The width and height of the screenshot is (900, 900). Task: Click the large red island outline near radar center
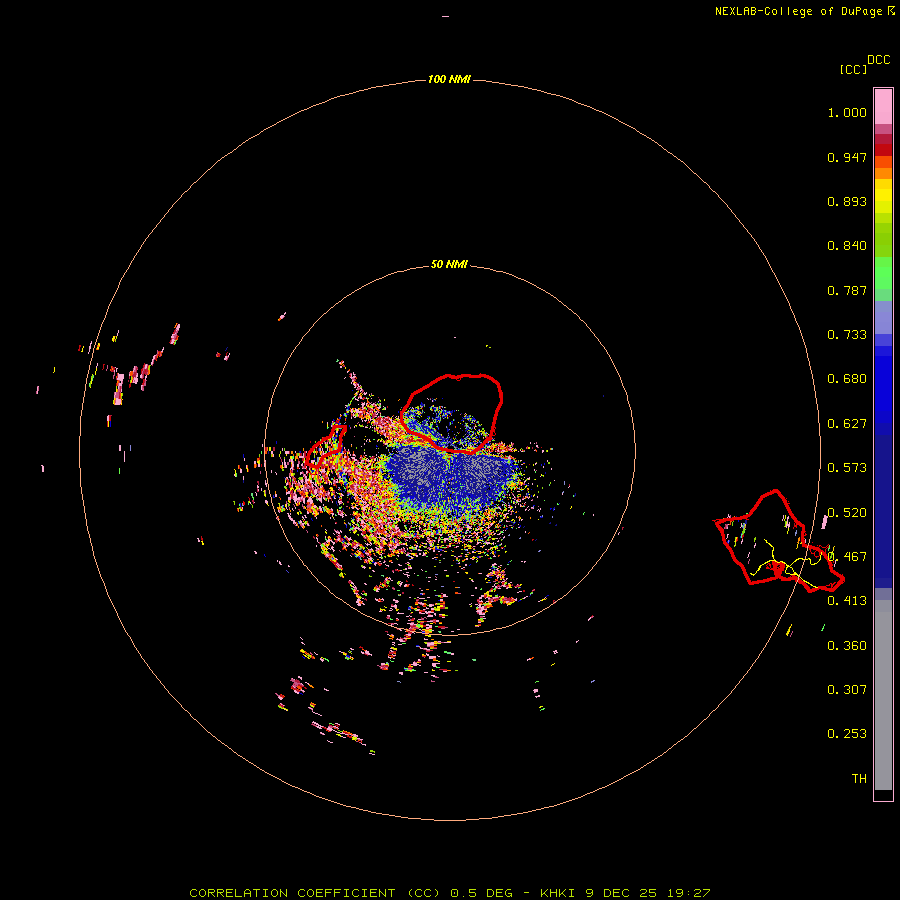[x=452, y=413]
